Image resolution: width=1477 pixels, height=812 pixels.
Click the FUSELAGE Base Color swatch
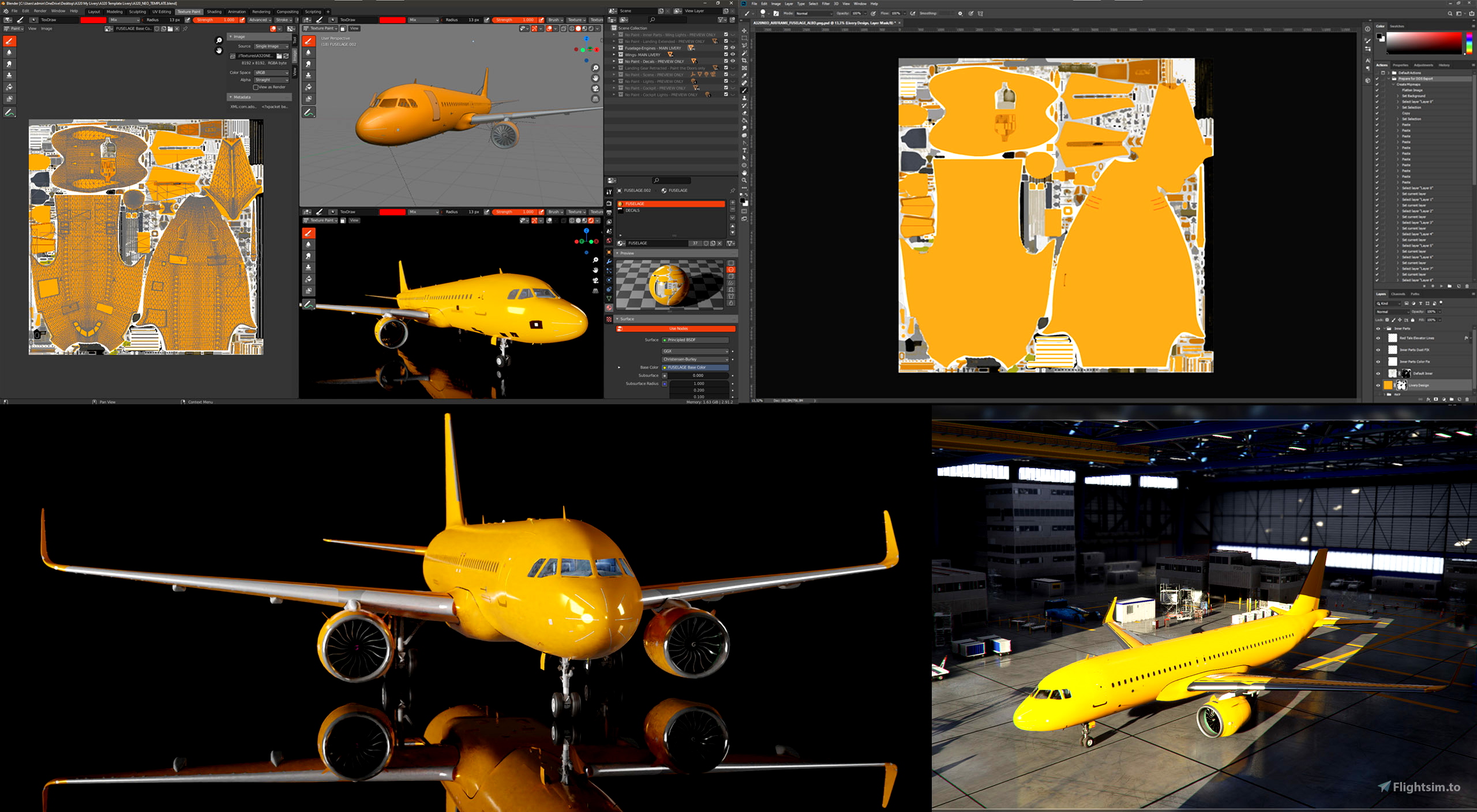coord(695,367)
